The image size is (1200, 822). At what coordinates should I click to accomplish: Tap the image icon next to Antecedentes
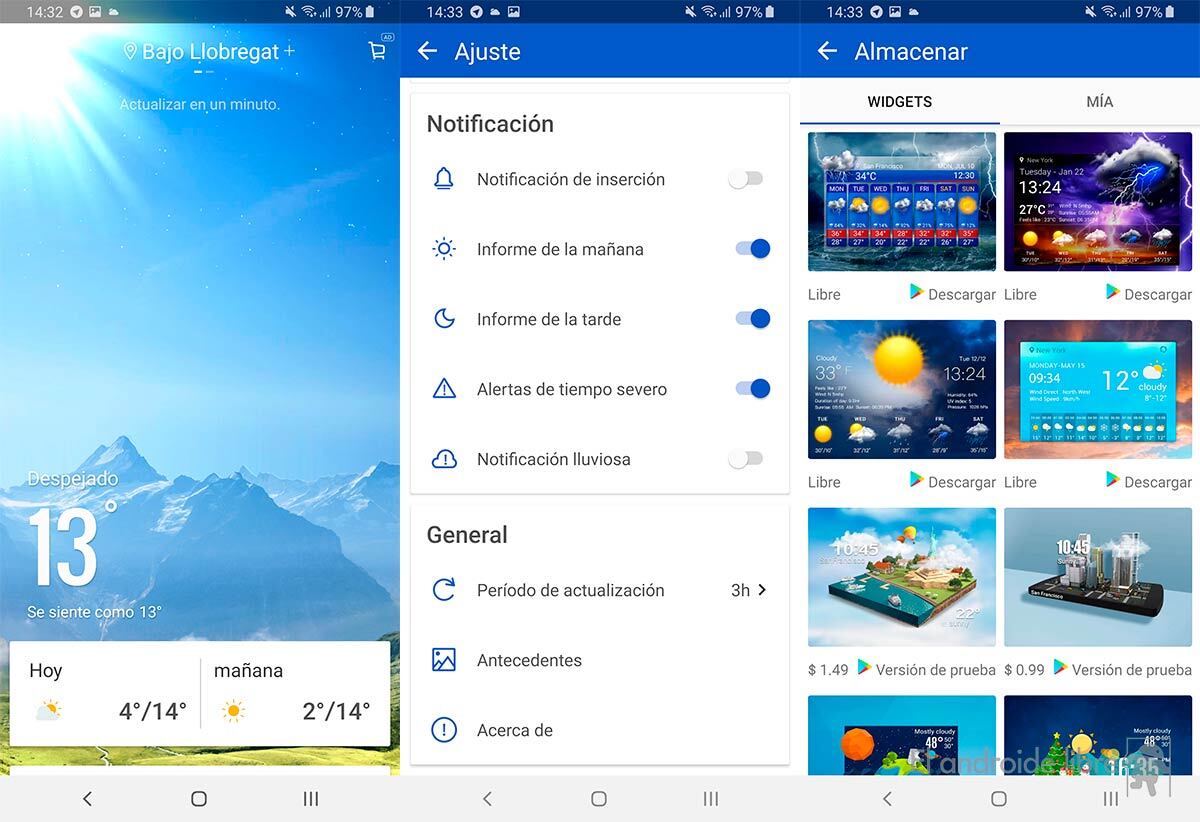(443, 660)
